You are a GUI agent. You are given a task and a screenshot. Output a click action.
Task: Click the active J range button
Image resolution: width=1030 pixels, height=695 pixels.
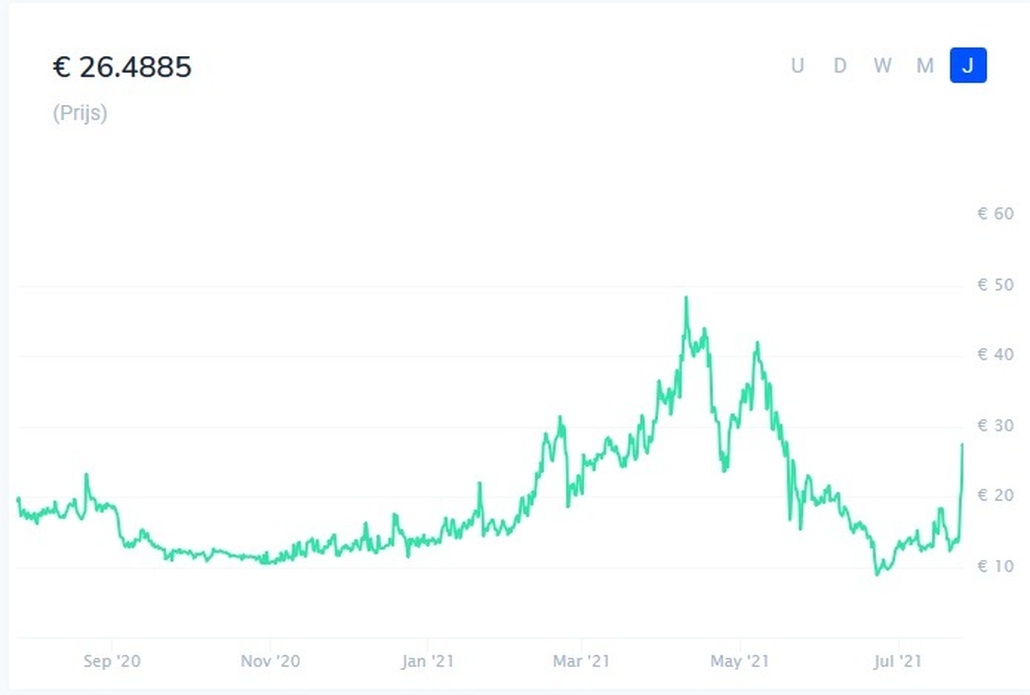pos(968,66)
